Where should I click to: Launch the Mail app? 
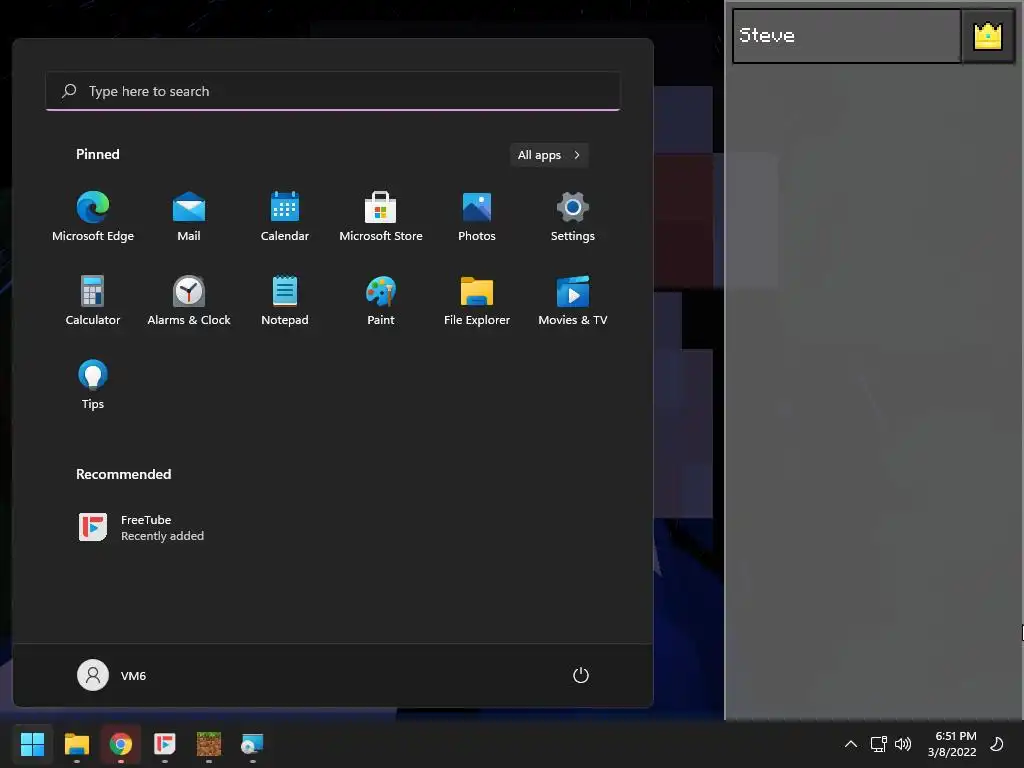pyautogui.click(x=189, y=217)
